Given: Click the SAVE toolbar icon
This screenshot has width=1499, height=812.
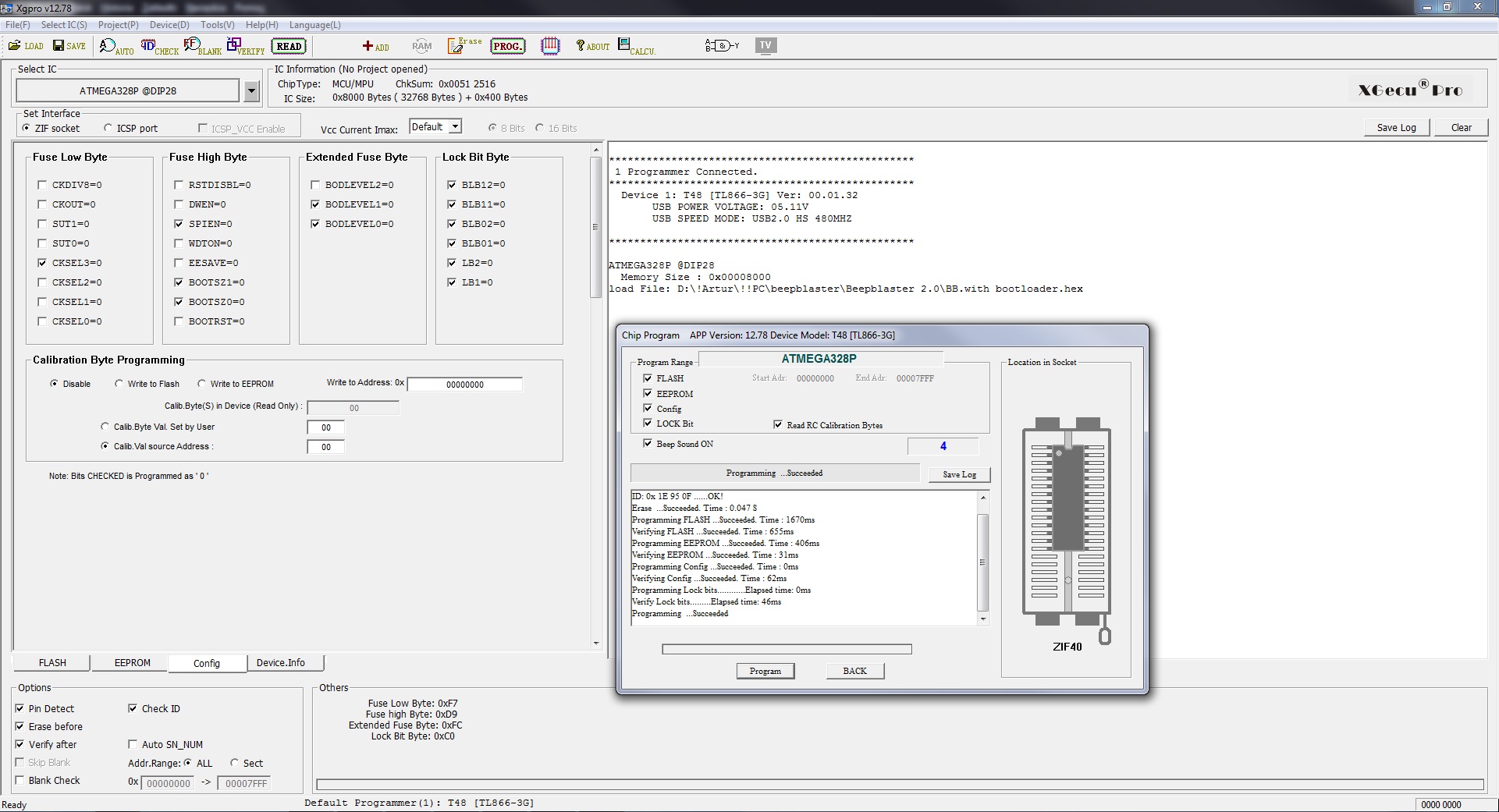Looking at the screenshot, I should 69,46.
